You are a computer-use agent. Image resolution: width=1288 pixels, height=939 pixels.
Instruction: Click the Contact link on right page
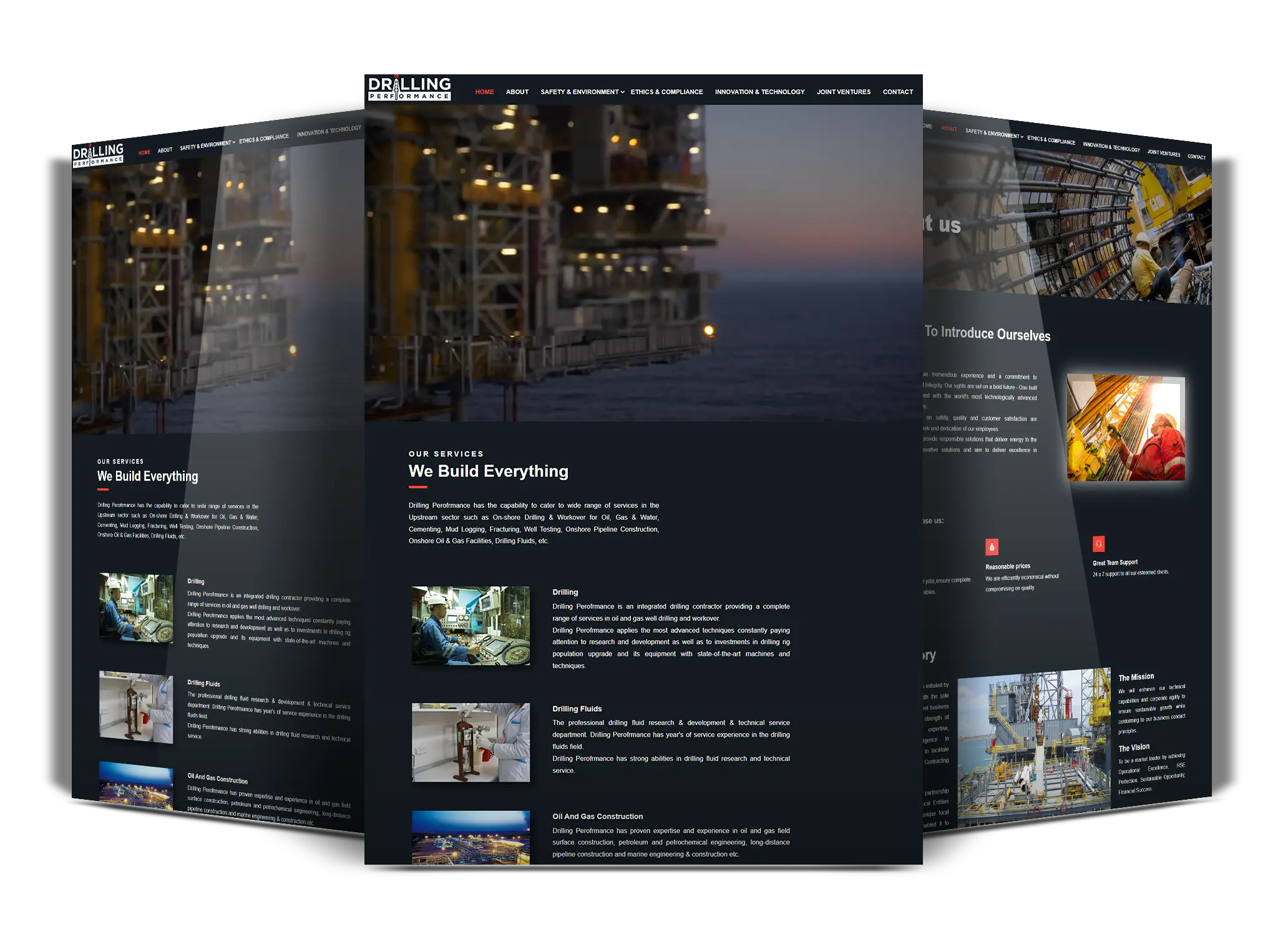coord(1196,157)
